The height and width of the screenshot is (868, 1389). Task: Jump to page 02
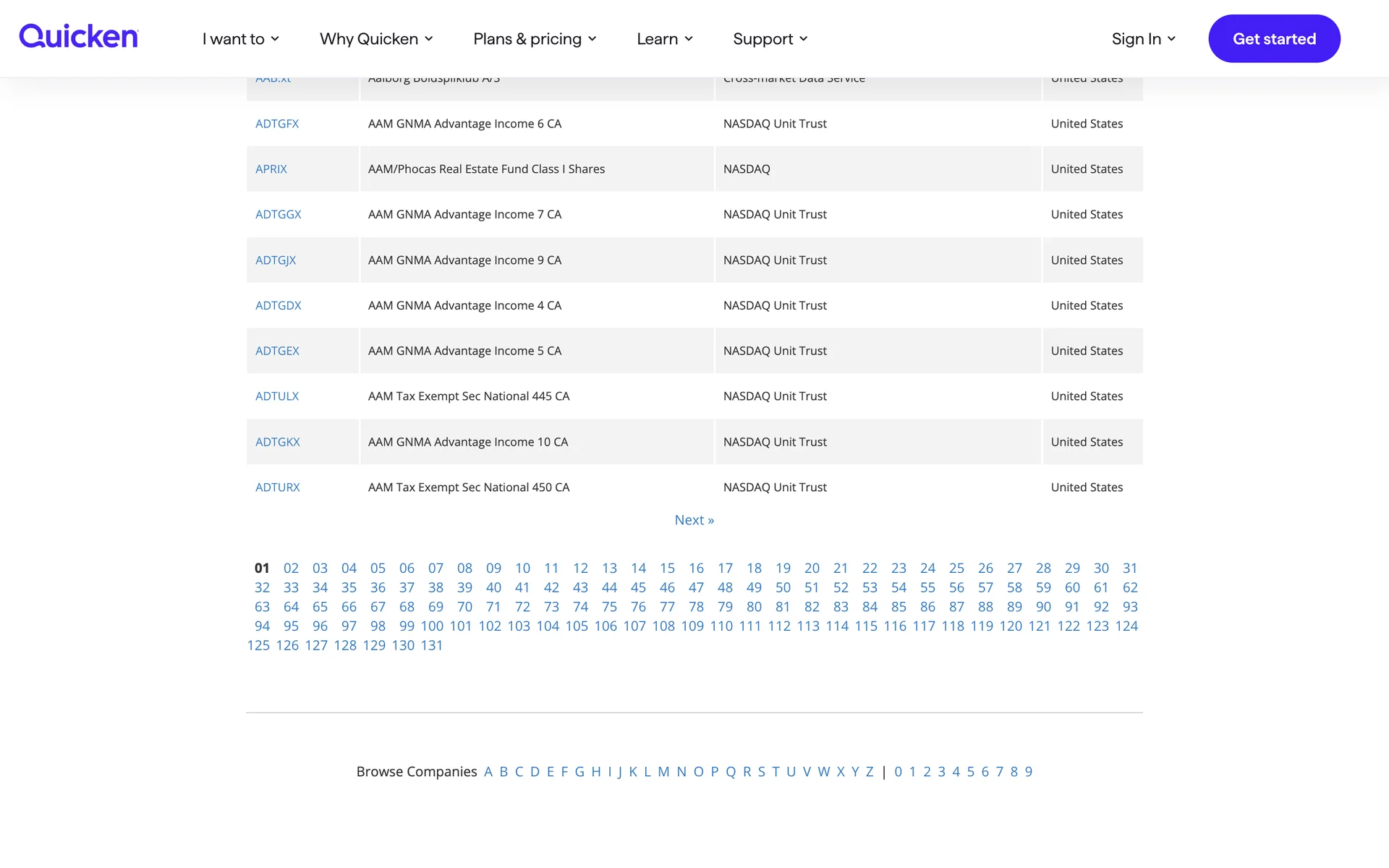pyautogui.click(x=291, y=569)
